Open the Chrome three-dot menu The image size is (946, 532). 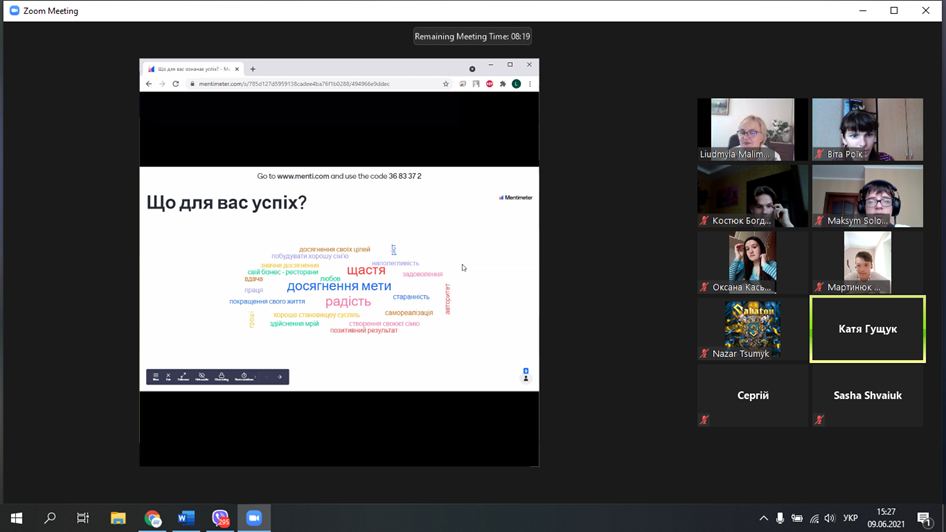coord(530,84)
